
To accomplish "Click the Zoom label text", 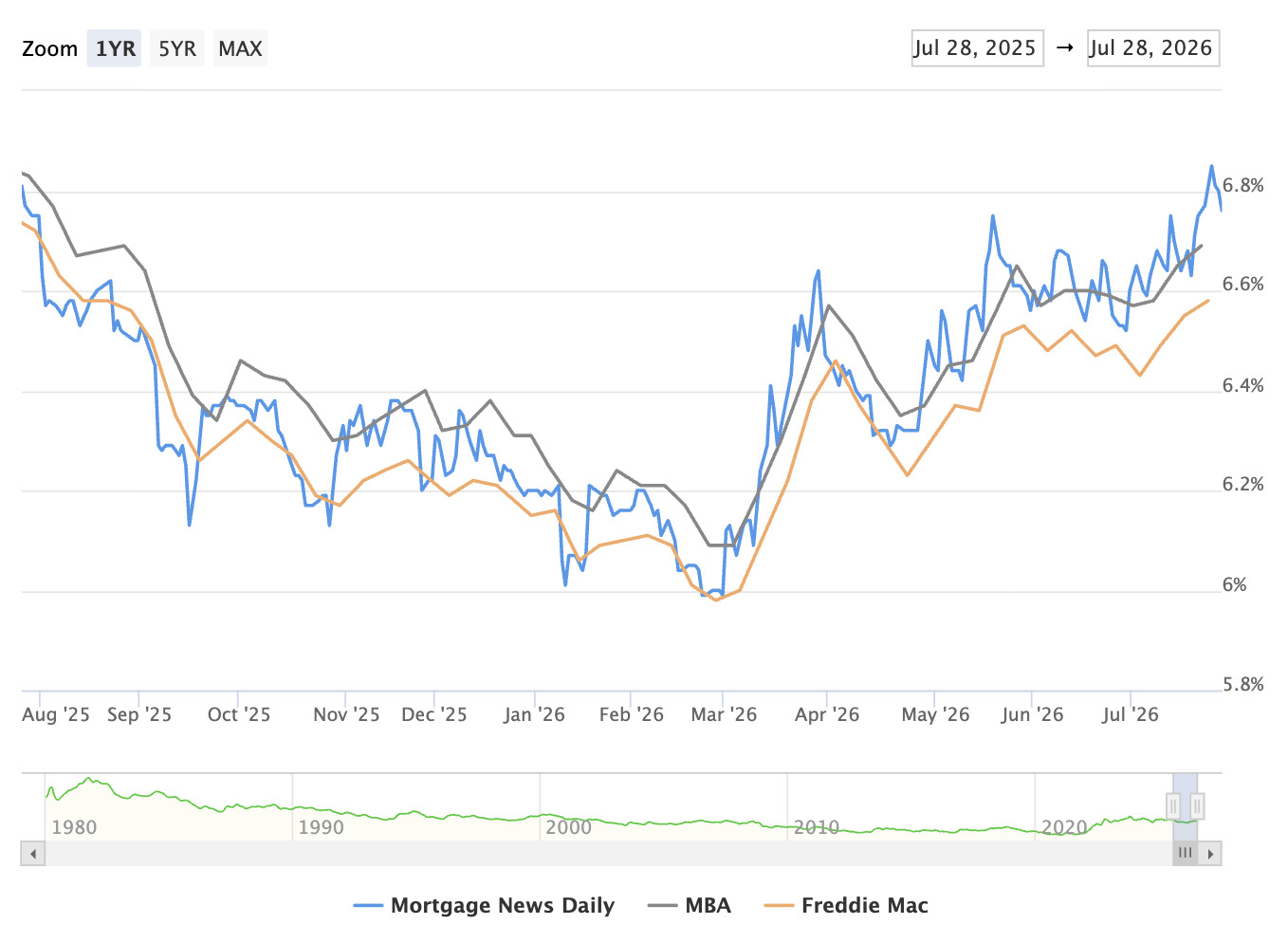I will pos(49,48).
